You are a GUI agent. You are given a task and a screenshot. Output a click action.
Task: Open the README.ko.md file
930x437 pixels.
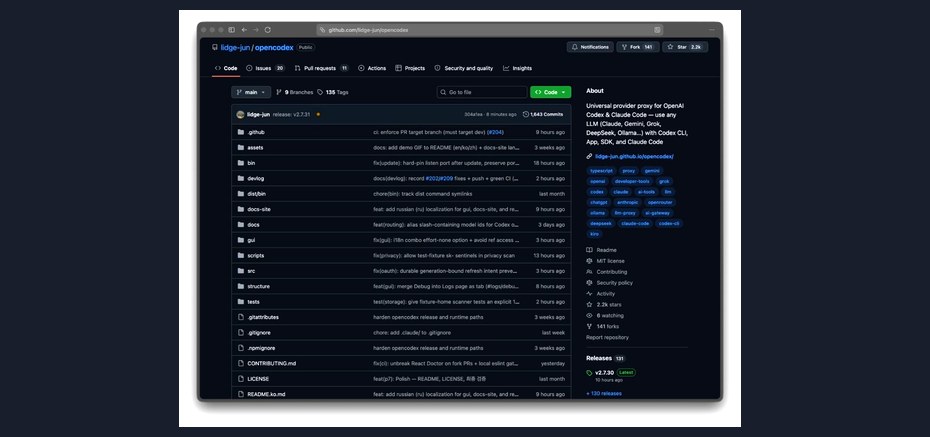(266, 394)
